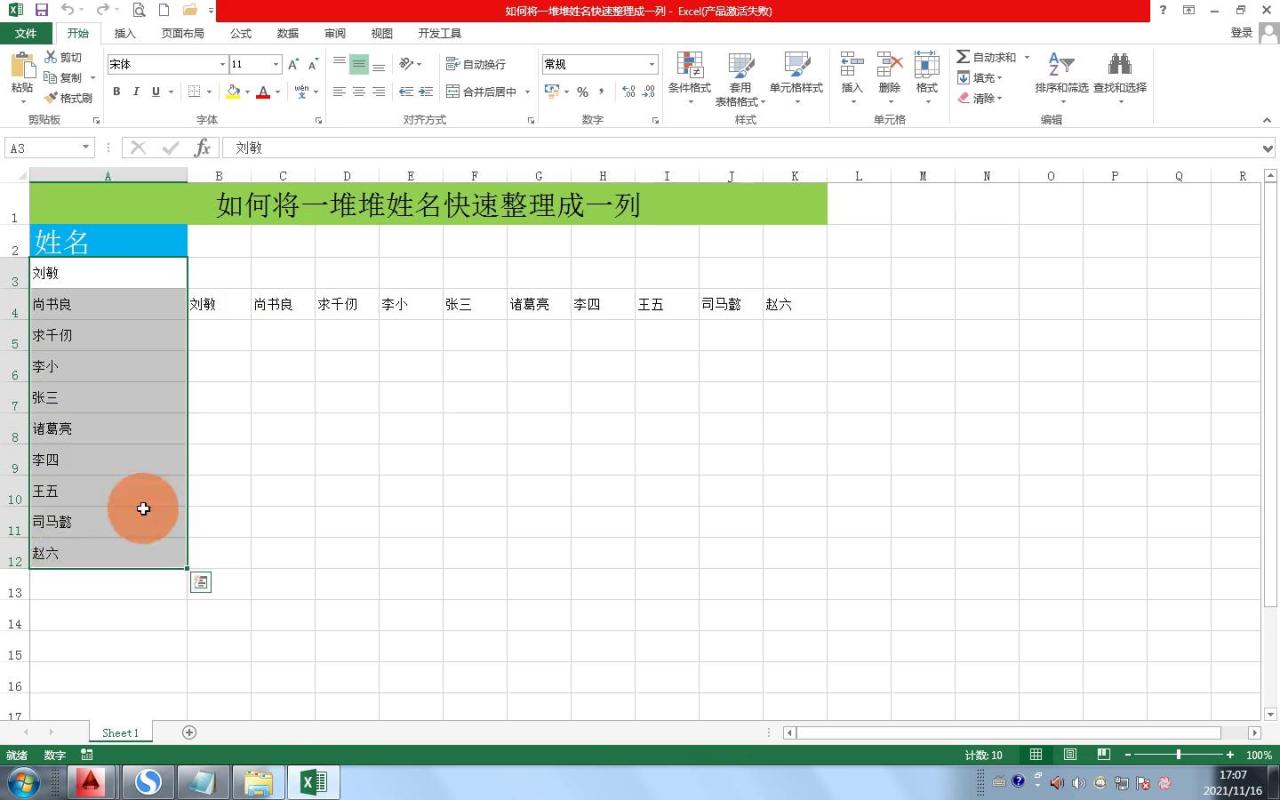Click the Delete cells (删除) icon

click(x=890, y=65)
